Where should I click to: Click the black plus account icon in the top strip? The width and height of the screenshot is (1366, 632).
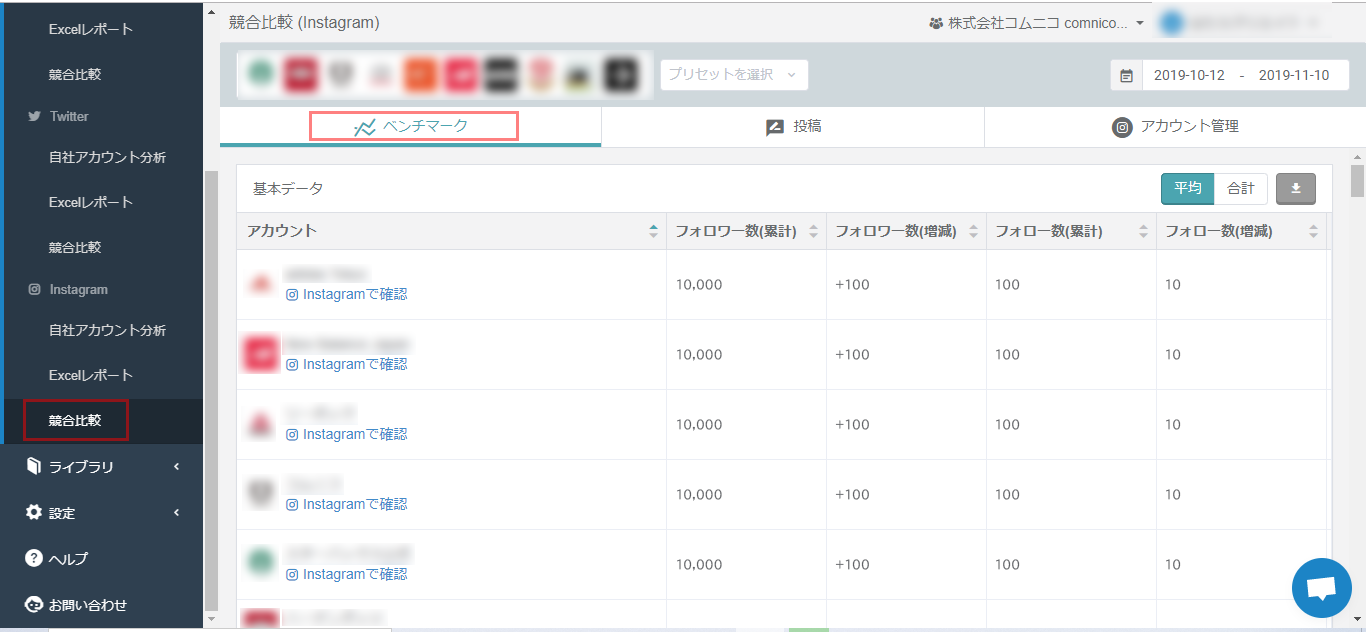click(x=620, y=74)
